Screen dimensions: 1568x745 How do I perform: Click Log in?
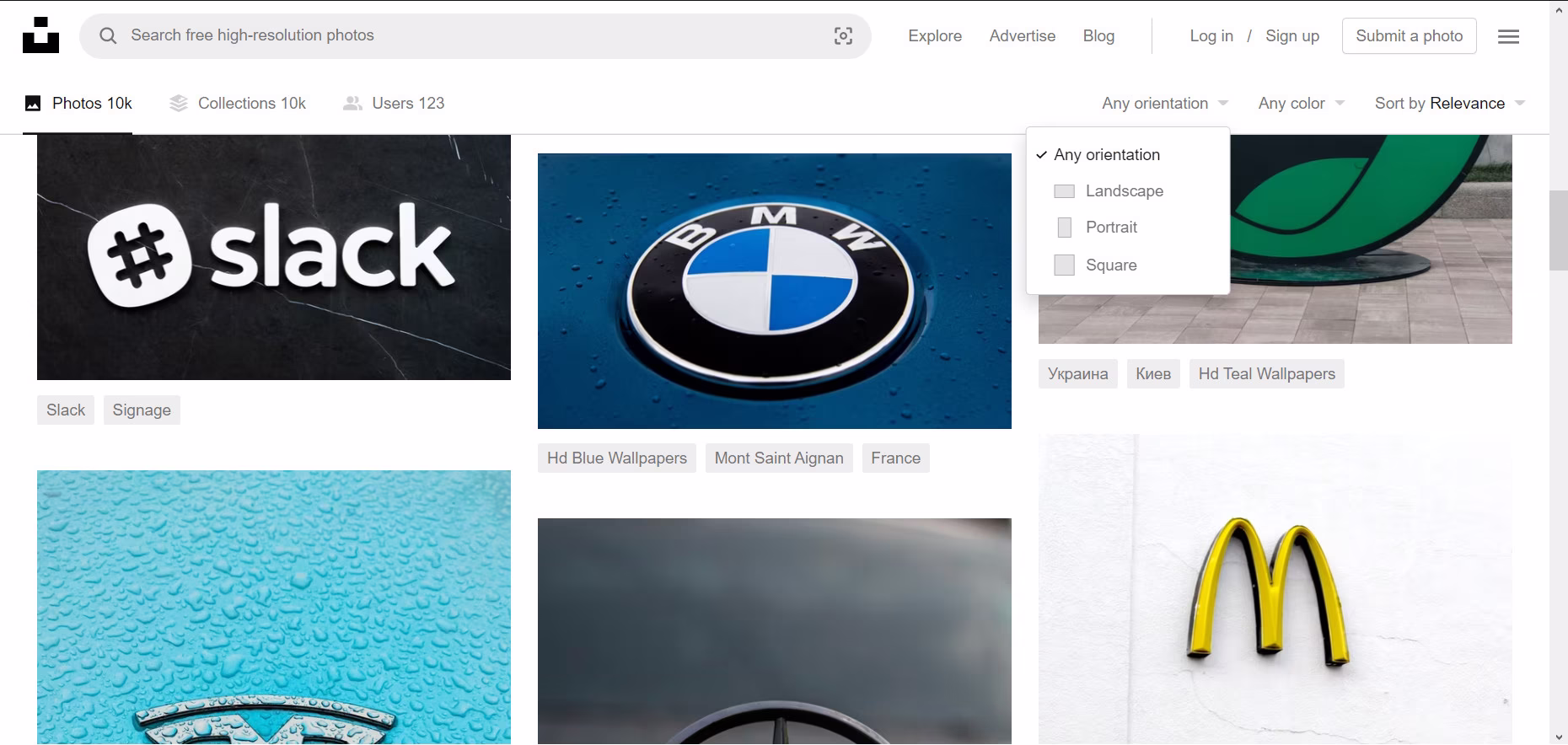coord(1211,36)
